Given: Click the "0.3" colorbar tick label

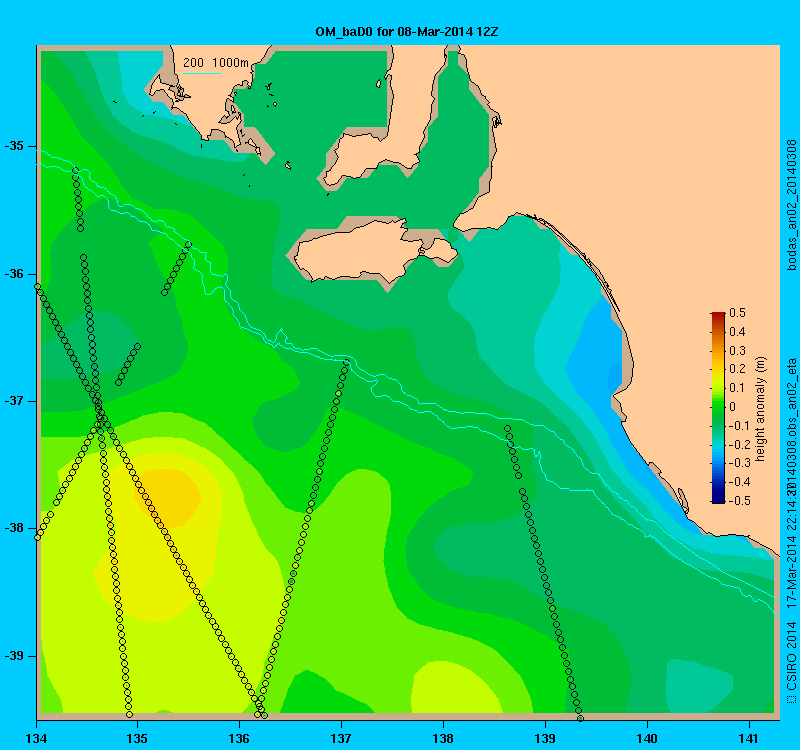Looking at the screenshot, I should (x=737, y=351).
